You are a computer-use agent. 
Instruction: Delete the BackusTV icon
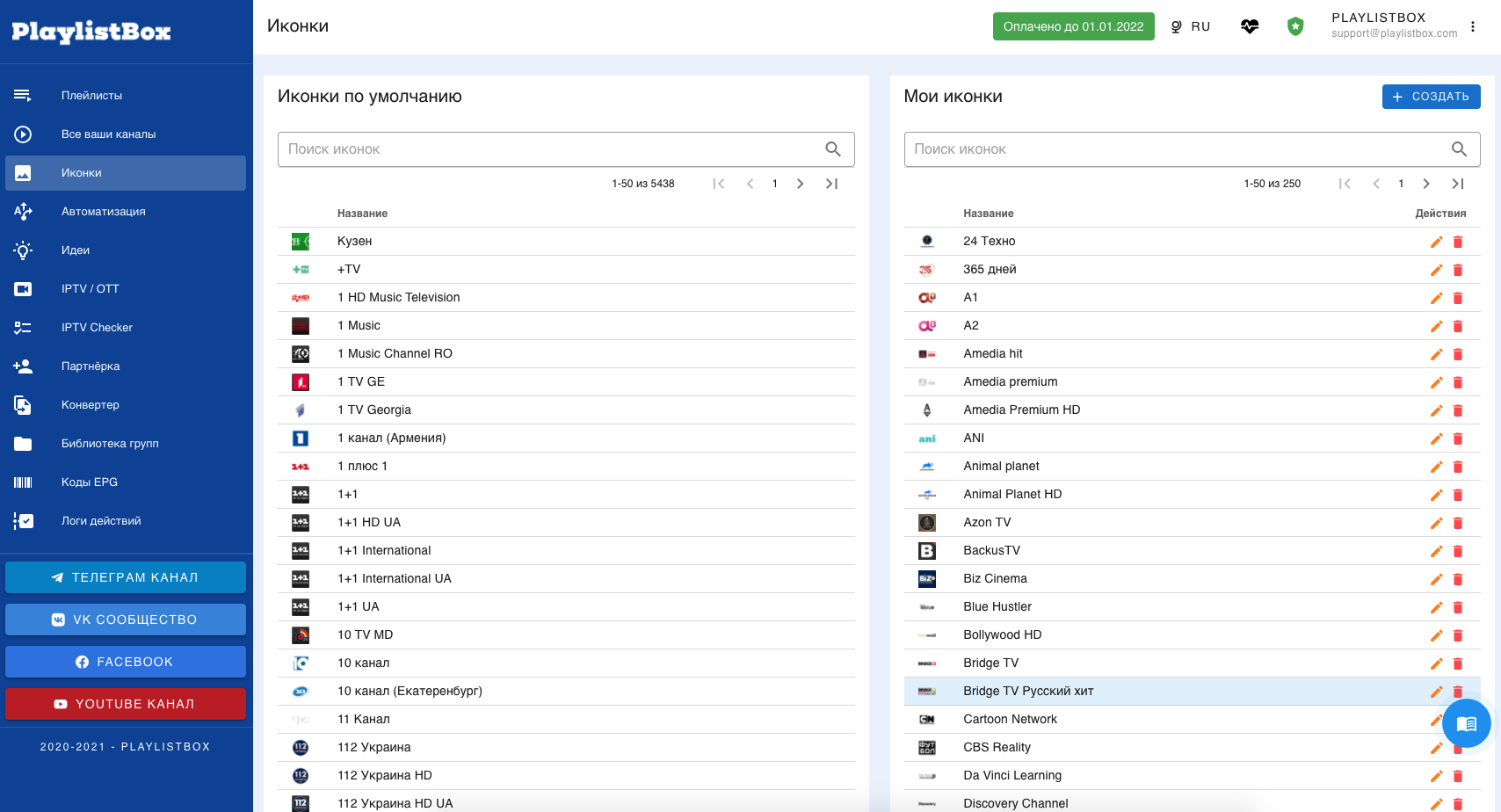pyautogui.click(x=1458, y=551)
